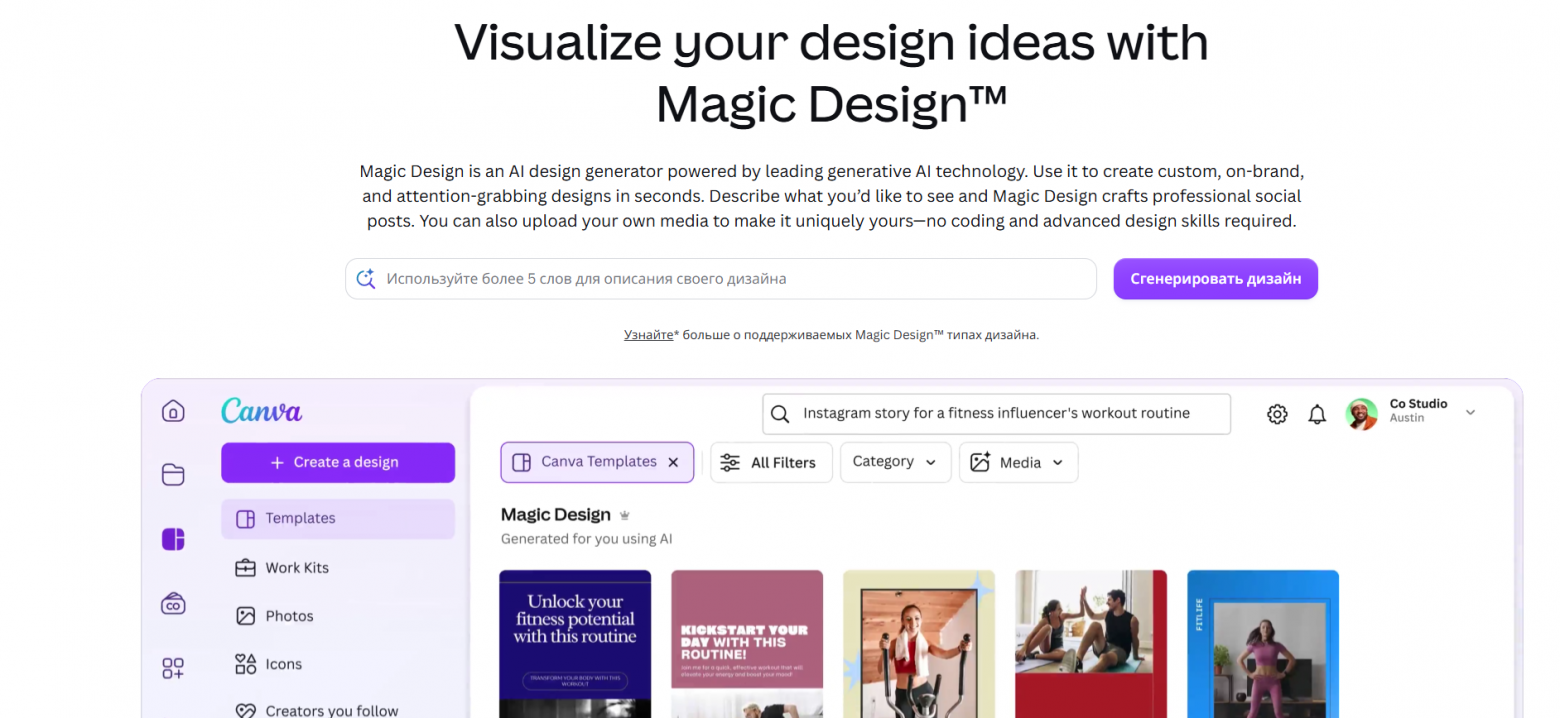This screenshot has height=718, width=1560.
Task: Expand the Media dropdown
Action: click(x=1057, y=463)
